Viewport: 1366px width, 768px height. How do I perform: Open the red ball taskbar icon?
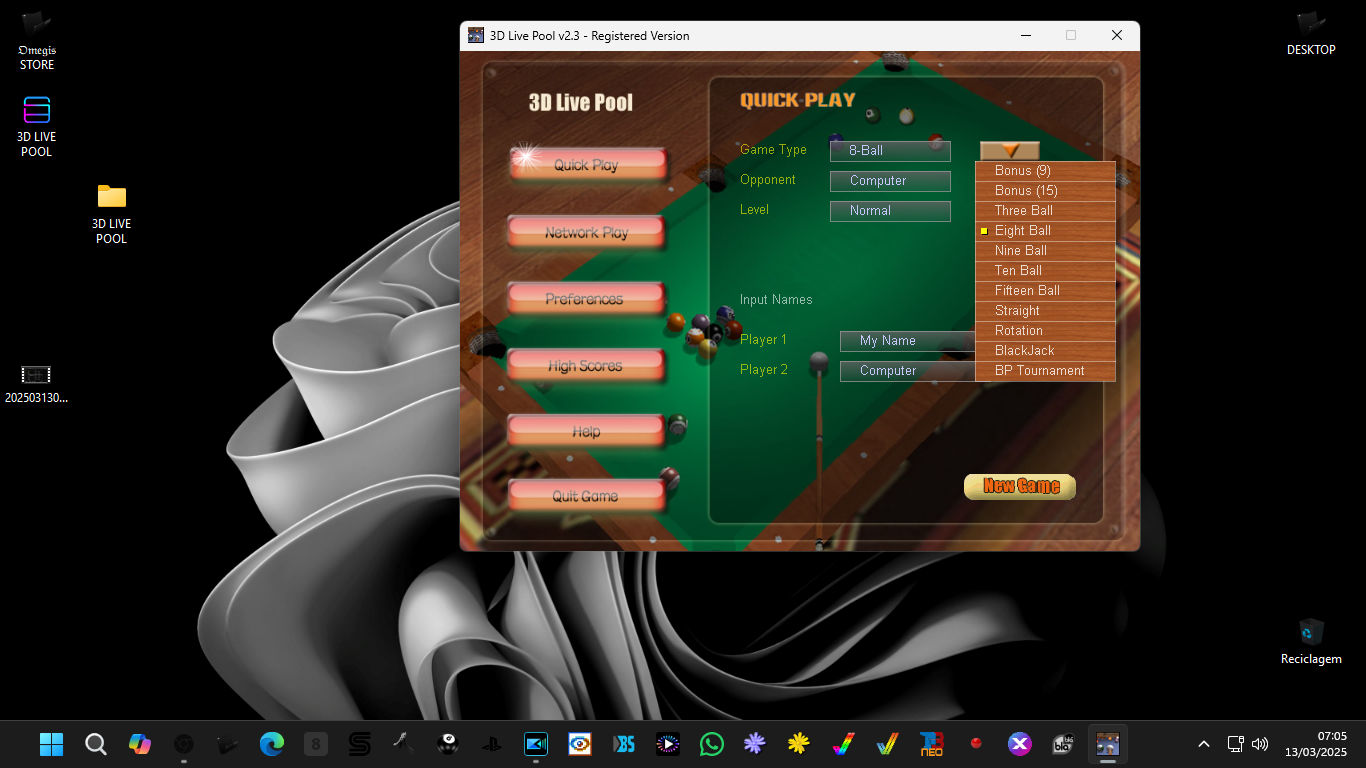[x=975, y=744]
